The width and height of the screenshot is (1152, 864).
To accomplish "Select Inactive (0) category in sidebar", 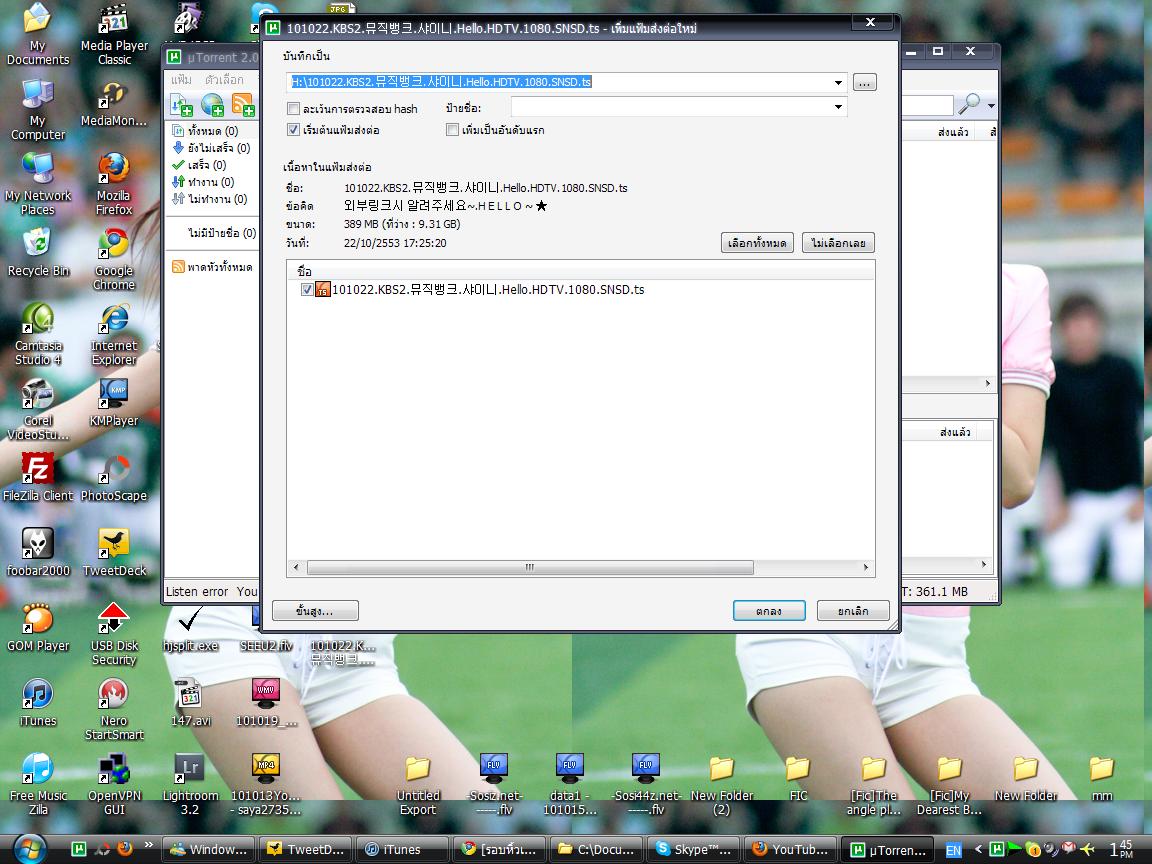I will 212,198.
